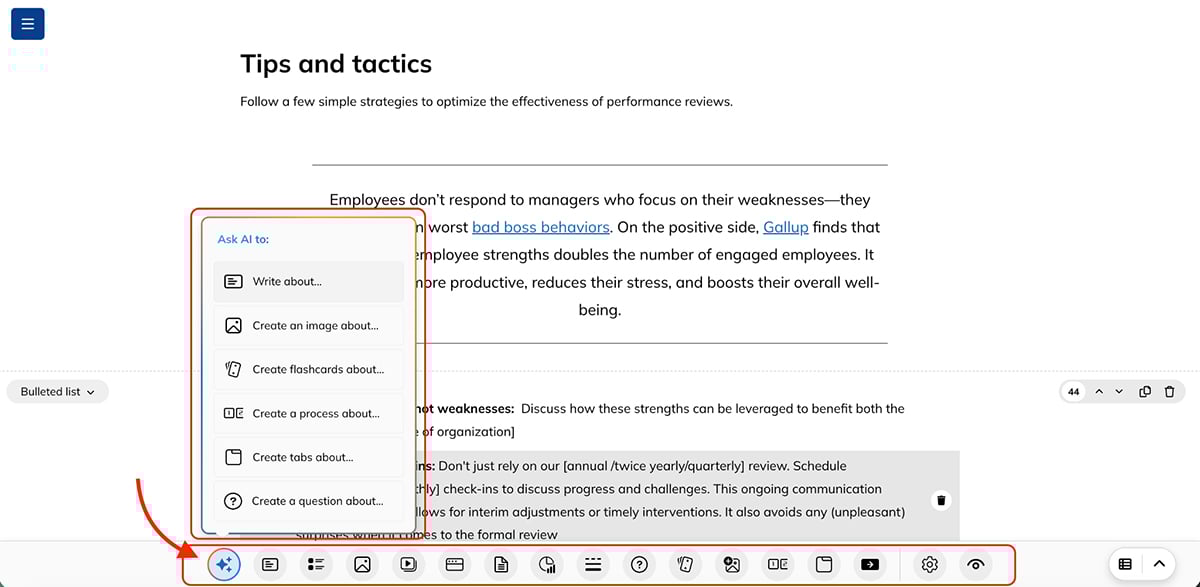Open the bad boss behaviors link
This screenshot has height=587, width=1200.
pyautogui.click(x=541, y=227)
